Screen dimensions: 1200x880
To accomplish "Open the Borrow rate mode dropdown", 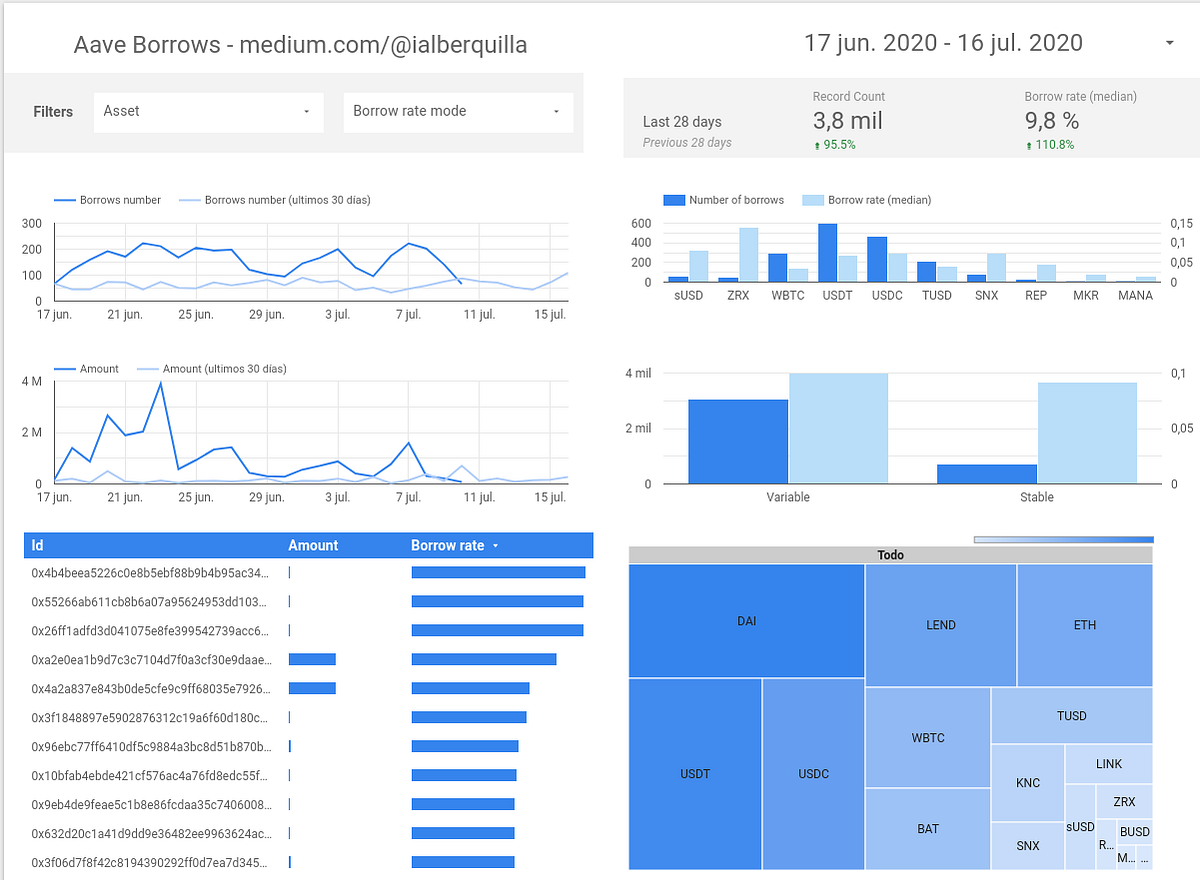I will pyautogui.click(x=457, y=112).
